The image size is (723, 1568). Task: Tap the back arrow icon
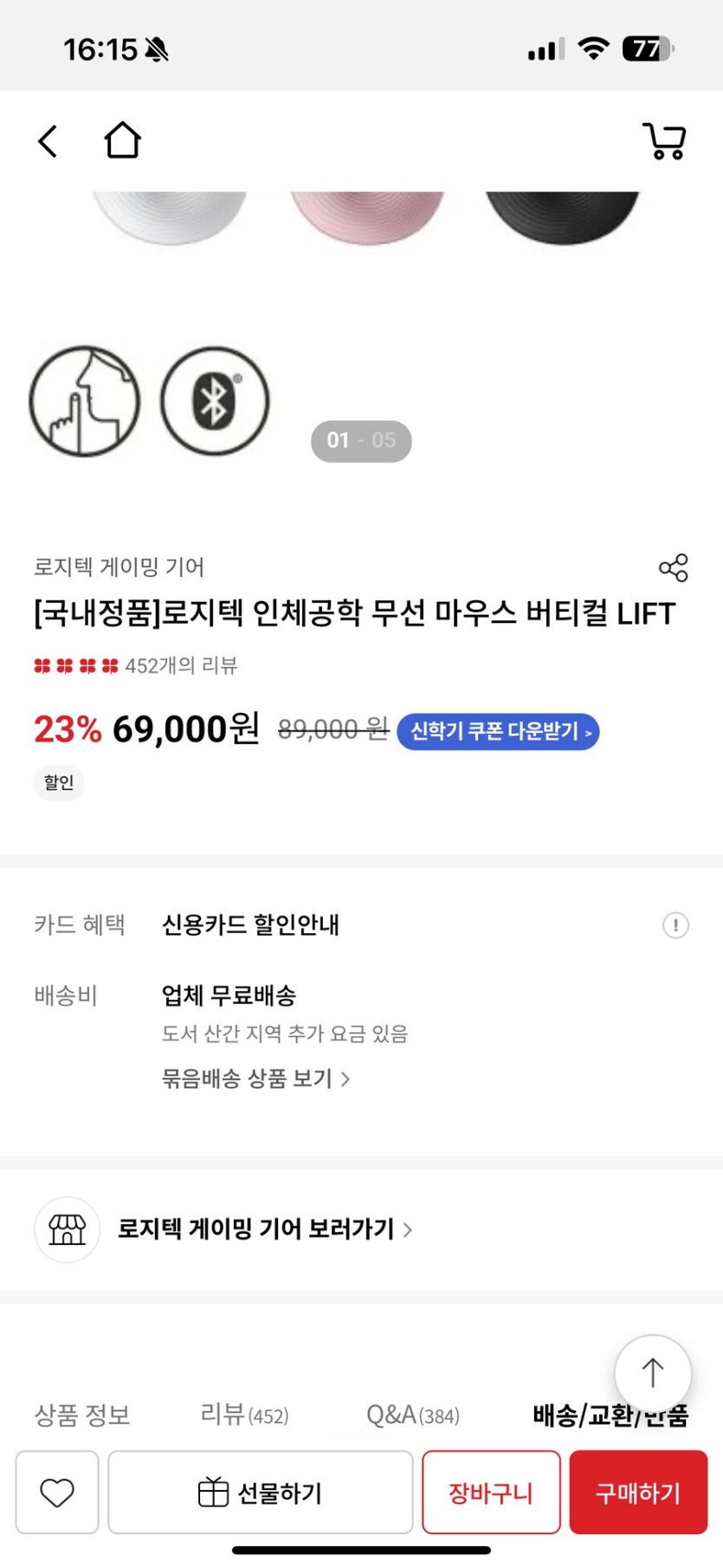tap(48, 140)
